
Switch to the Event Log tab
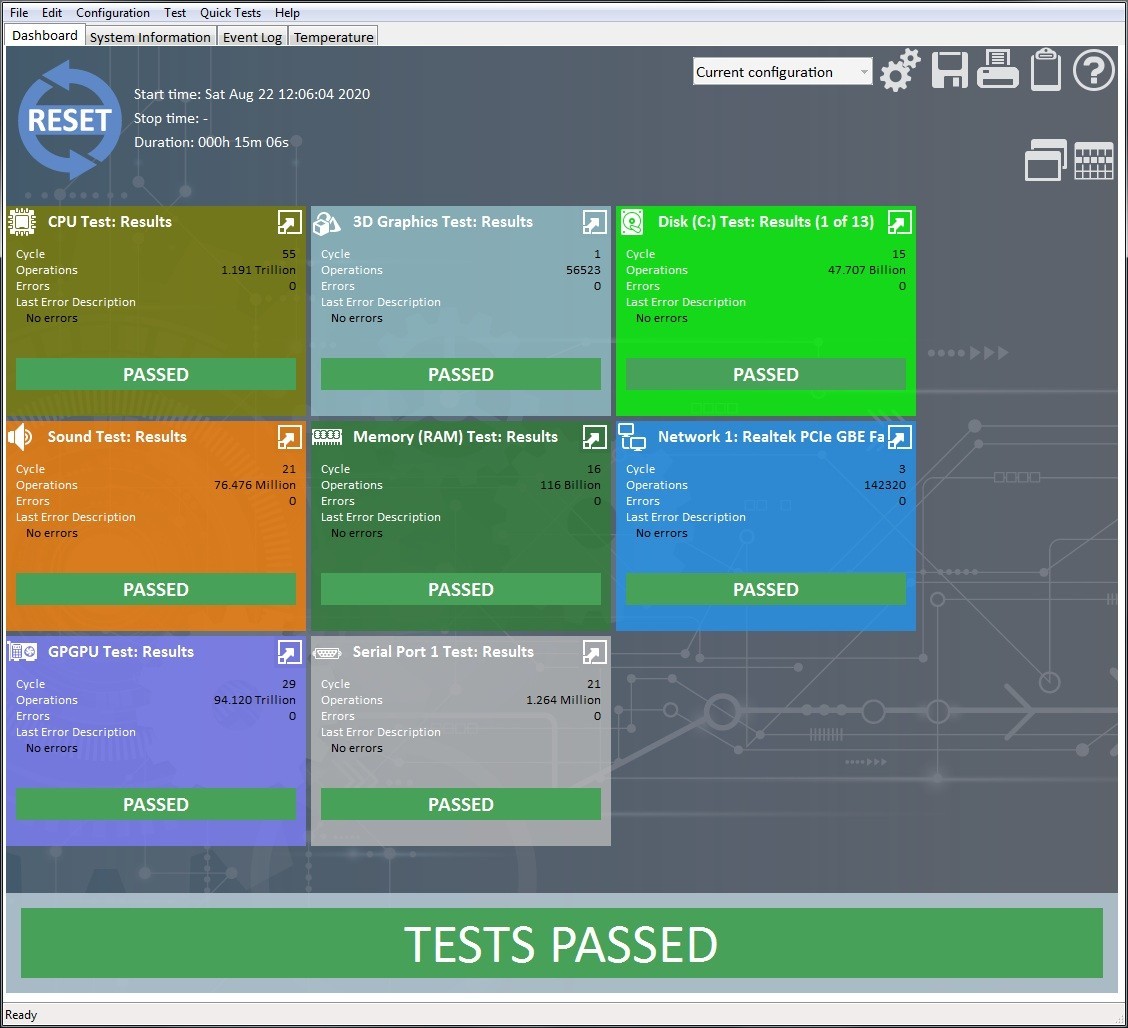click(252, 37)
